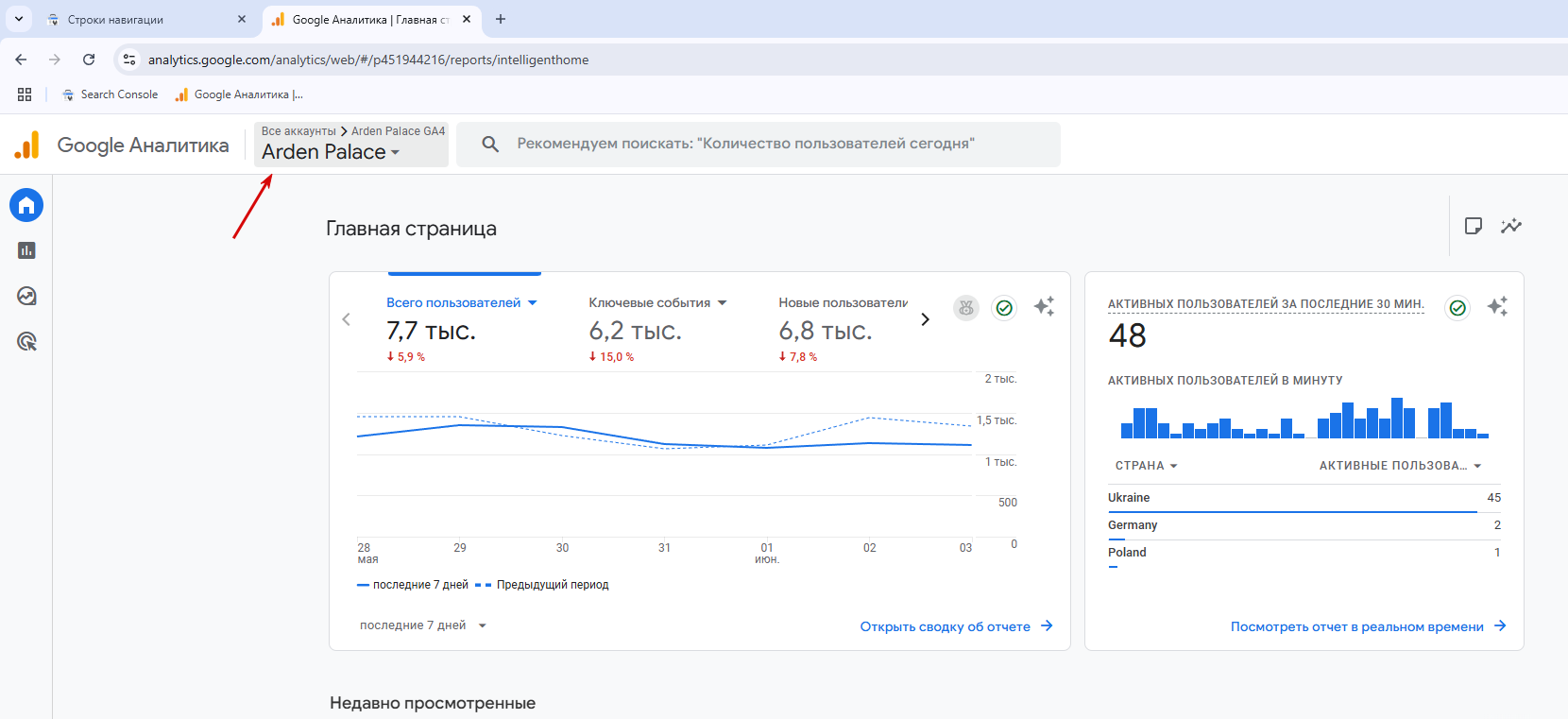
Task: Expand Ключевые события metric dropdown
Action: click(723, 303)
